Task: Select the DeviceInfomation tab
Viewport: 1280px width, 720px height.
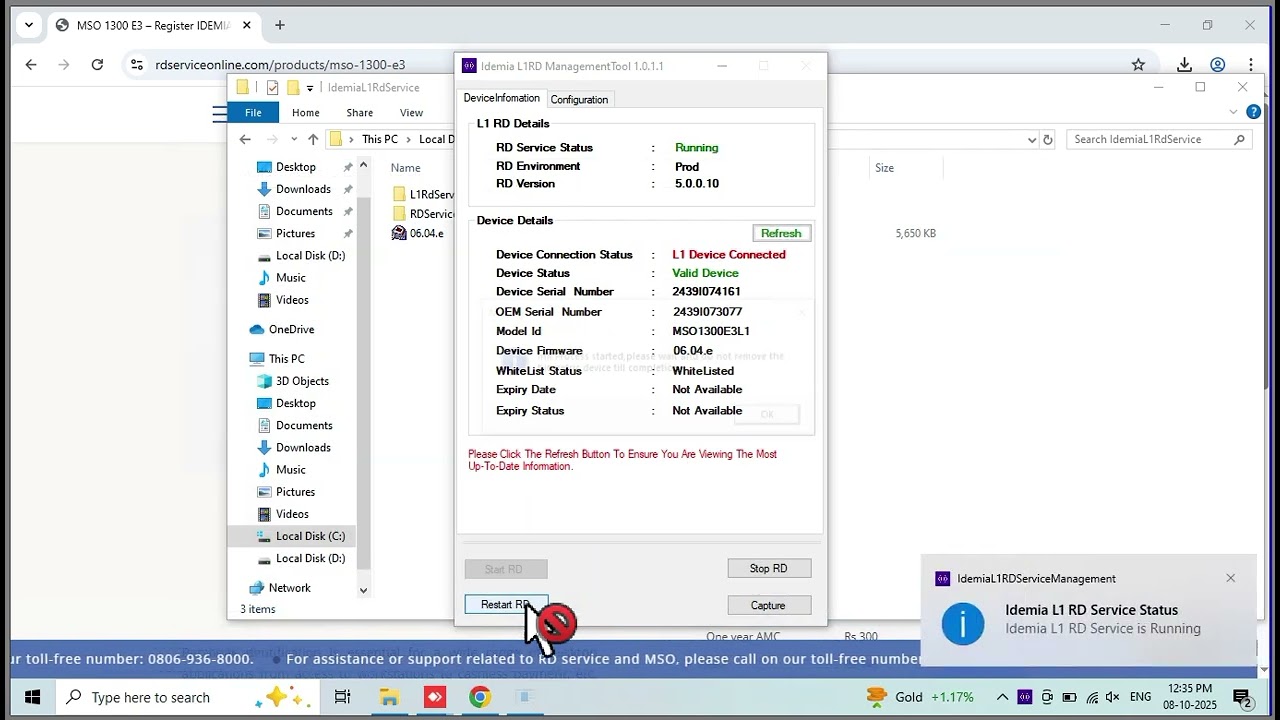Action: coord(501,98)
